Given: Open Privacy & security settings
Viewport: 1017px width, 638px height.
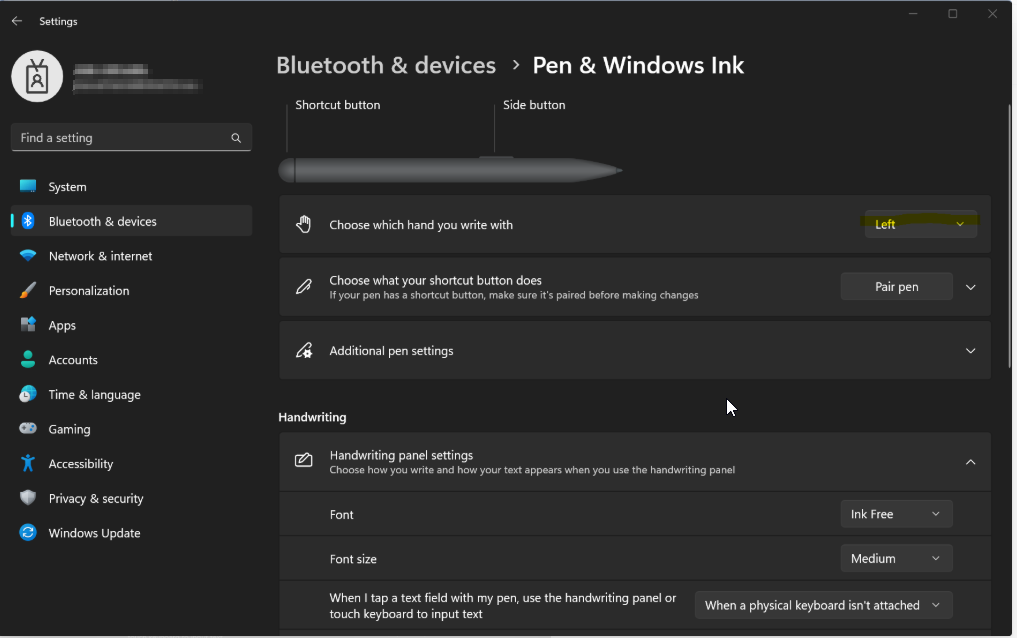Looking at the screenshot, I should click(132, 498).
